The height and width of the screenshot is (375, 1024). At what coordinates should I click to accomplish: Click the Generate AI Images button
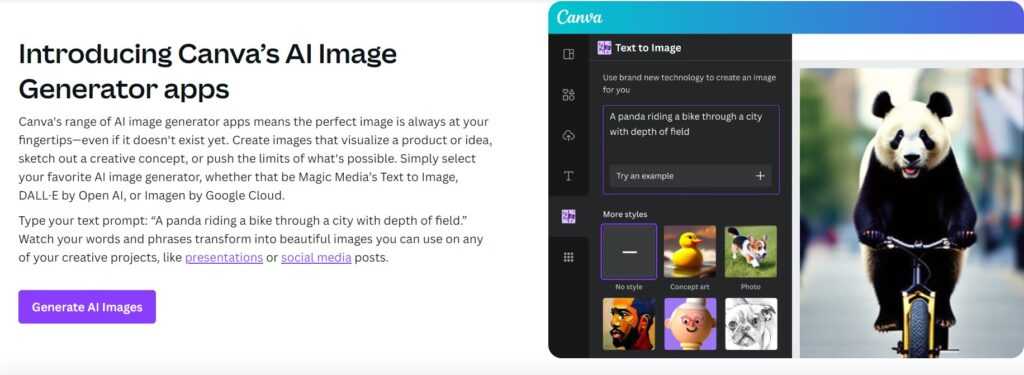[x=87, y=307]
